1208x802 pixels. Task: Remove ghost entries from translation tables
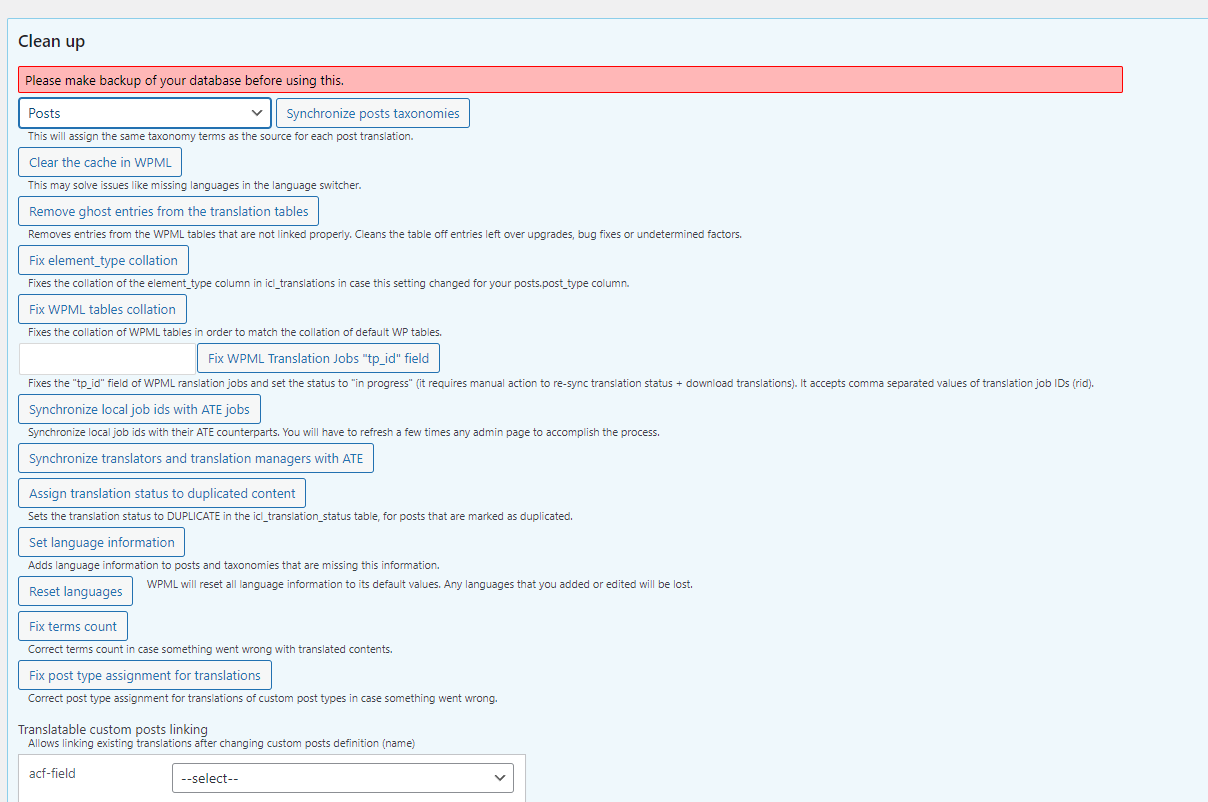pyautogui.click(x=169, y=211)
